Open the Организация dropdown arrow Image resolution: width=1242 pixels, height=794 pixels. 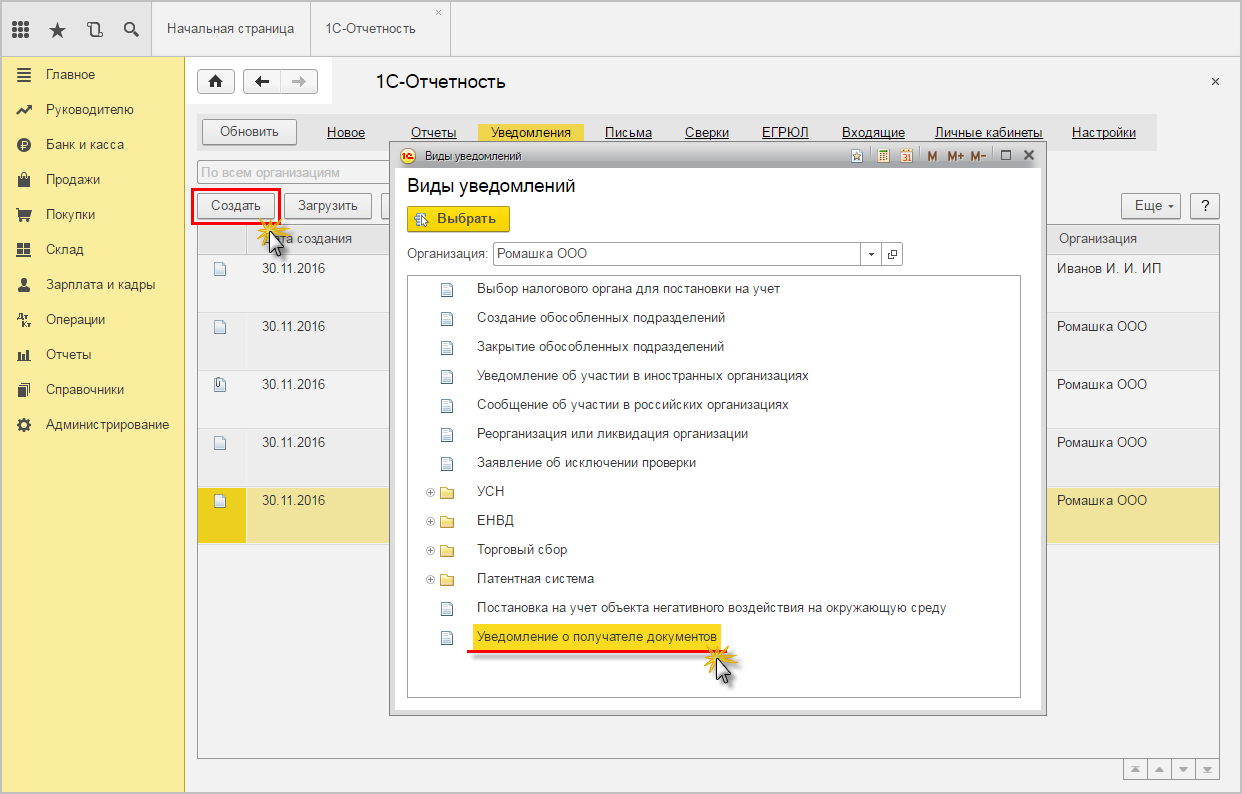[871, 254]
